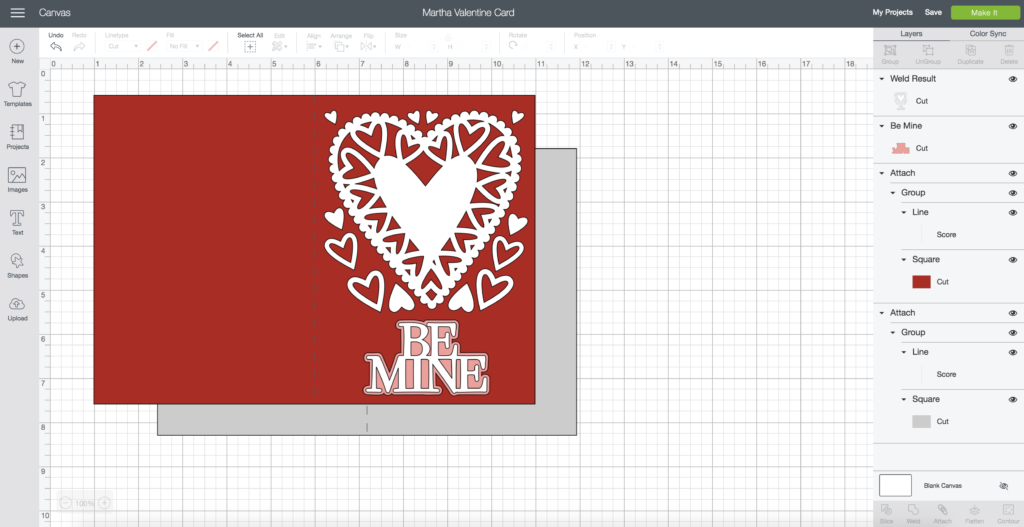Collapse the Be Mine layer

coord(882,126)
